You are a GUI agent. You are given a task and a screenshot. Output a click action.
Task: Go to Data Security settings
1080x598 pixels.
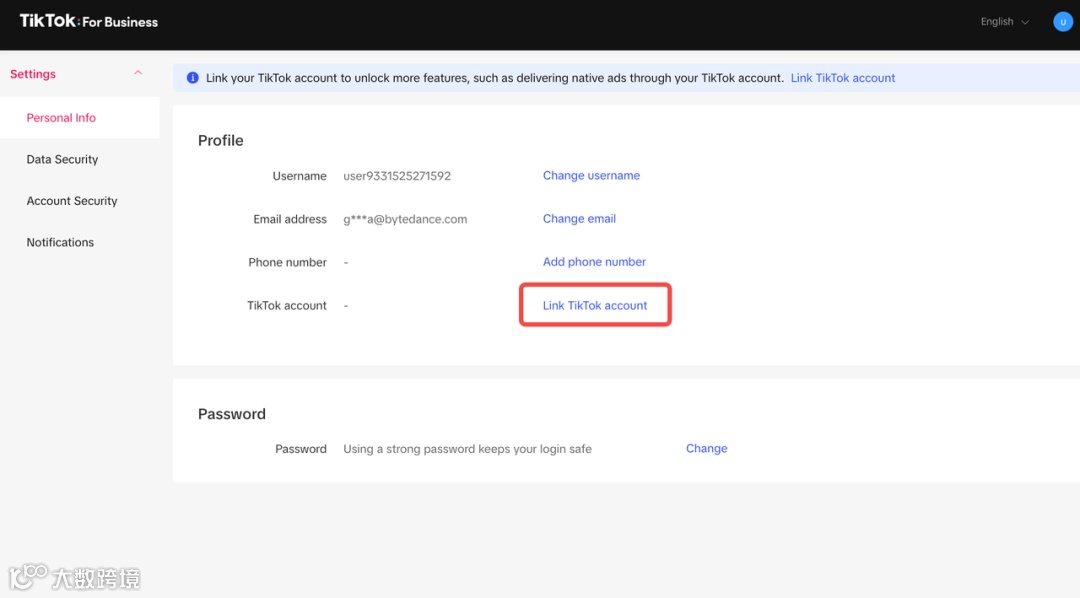(x=62, y=159)
